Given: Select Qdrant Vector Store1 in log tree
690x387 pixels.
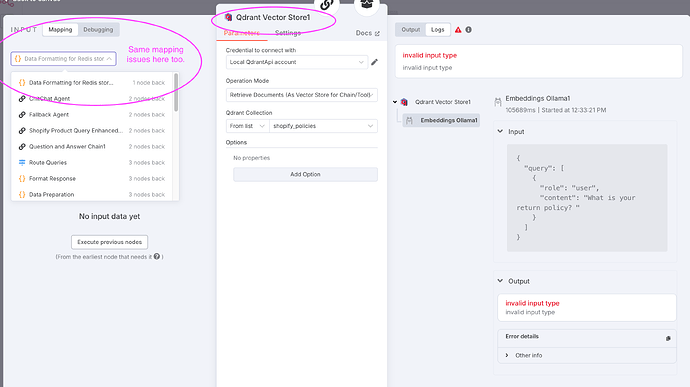Looking at the screenshot, I should point(443,102).
